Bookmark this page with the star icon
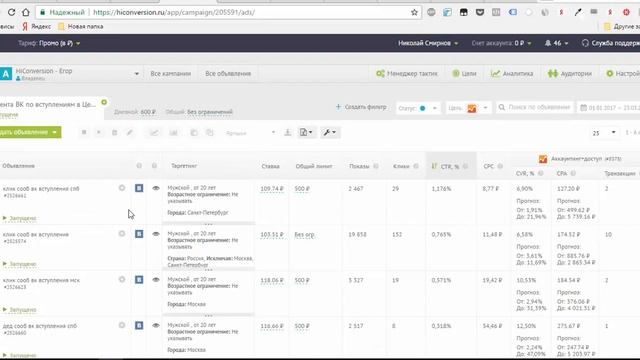640x360 pixels. point(414,12)
